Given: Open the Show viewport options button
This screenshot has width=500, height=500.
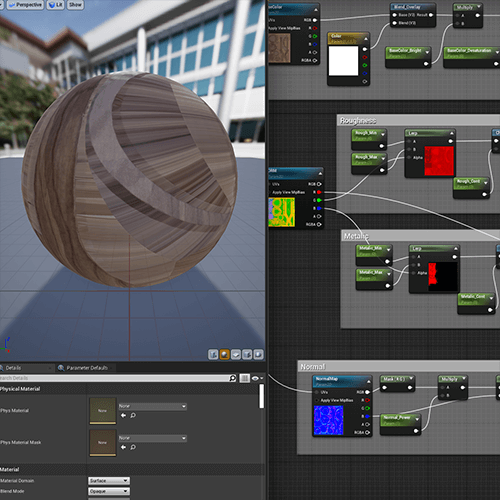Looking at the screenshot, I should tap(75, 5).
